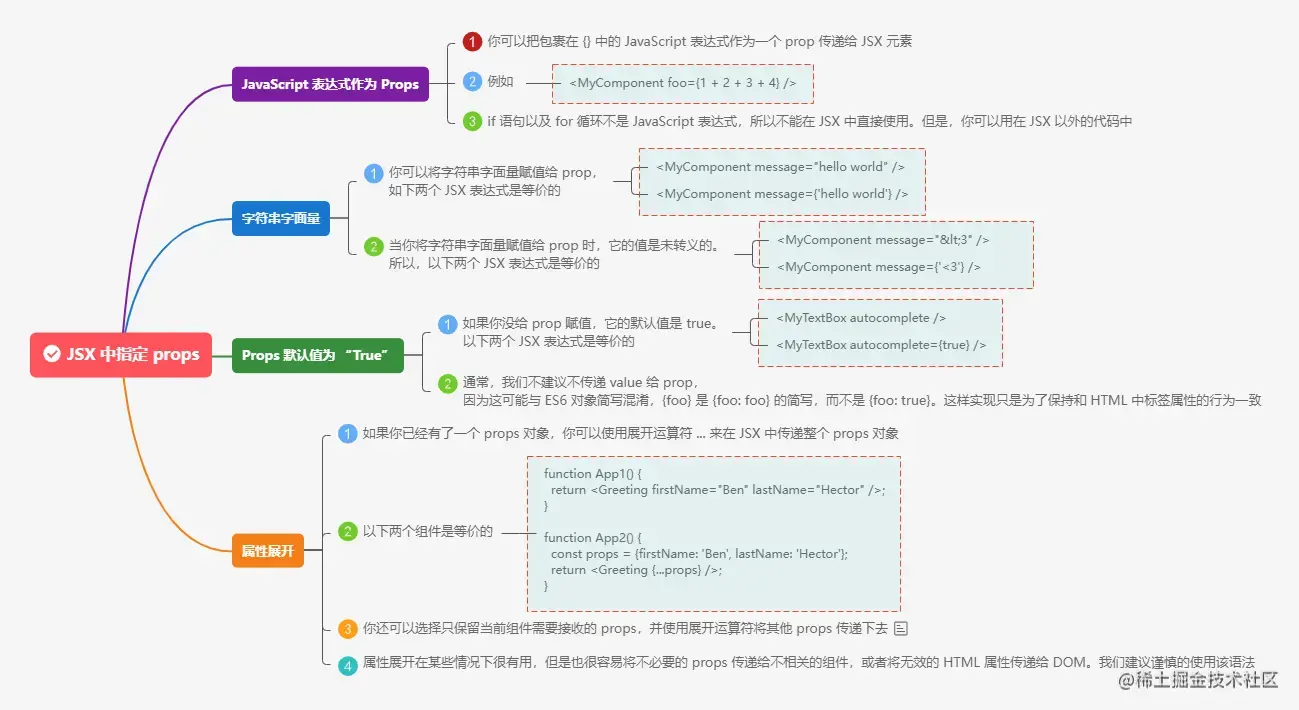This screenshot has width=1299, height=710.
Task: Click red number 1 badge beside 你可以把包裹在 {} 中
Action: point(472,42)
